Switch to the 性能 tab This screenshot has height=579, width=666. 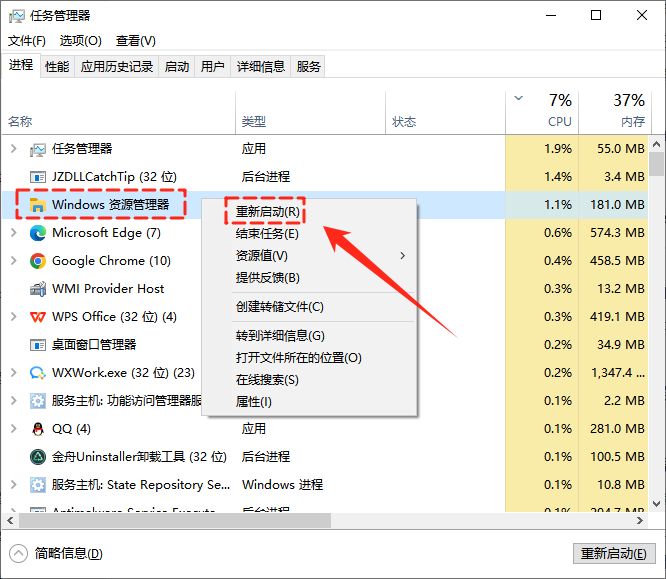tap(57, 67)
